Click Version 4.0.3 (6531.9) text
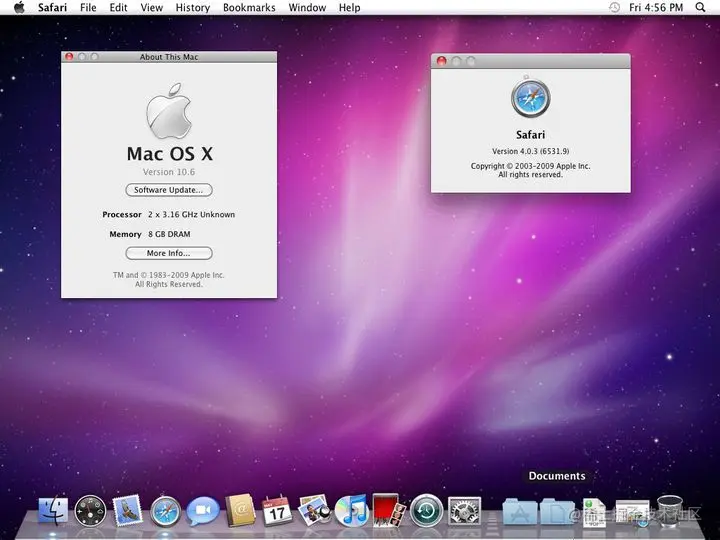 [531, 151]
